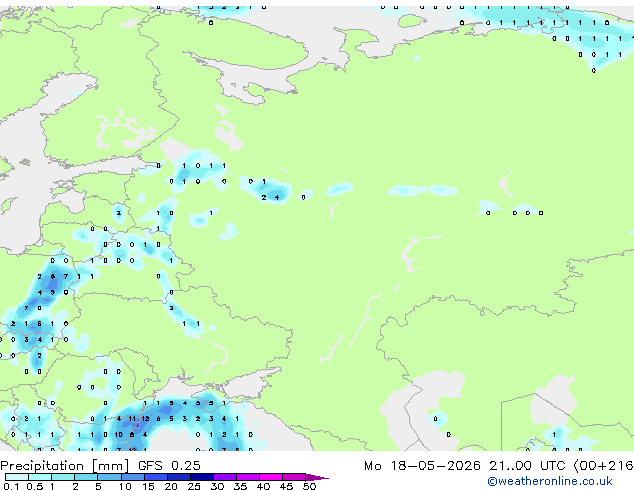
Task: Open the weatheronline.co.uk copyright link
Action: [x=550, y=481]
